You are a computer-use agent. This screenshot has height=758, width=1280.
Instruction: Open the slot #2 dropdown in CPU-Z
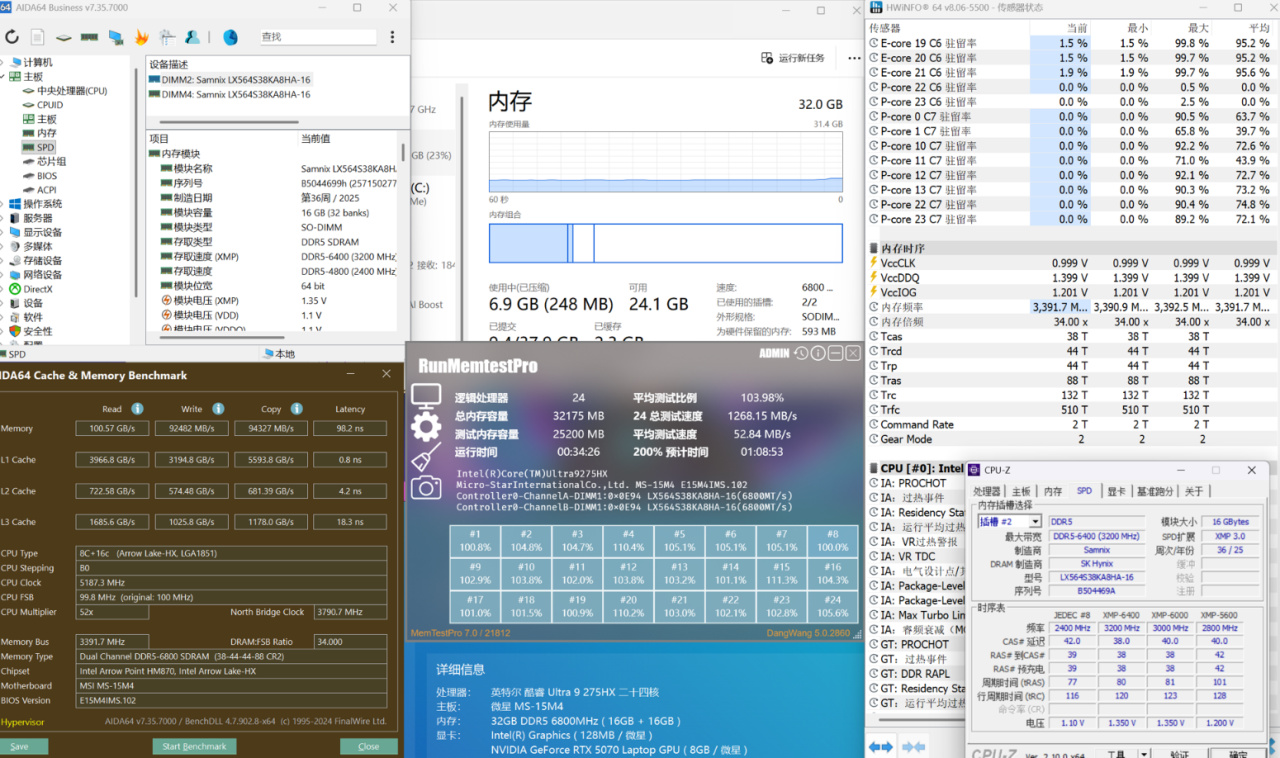1035,522
